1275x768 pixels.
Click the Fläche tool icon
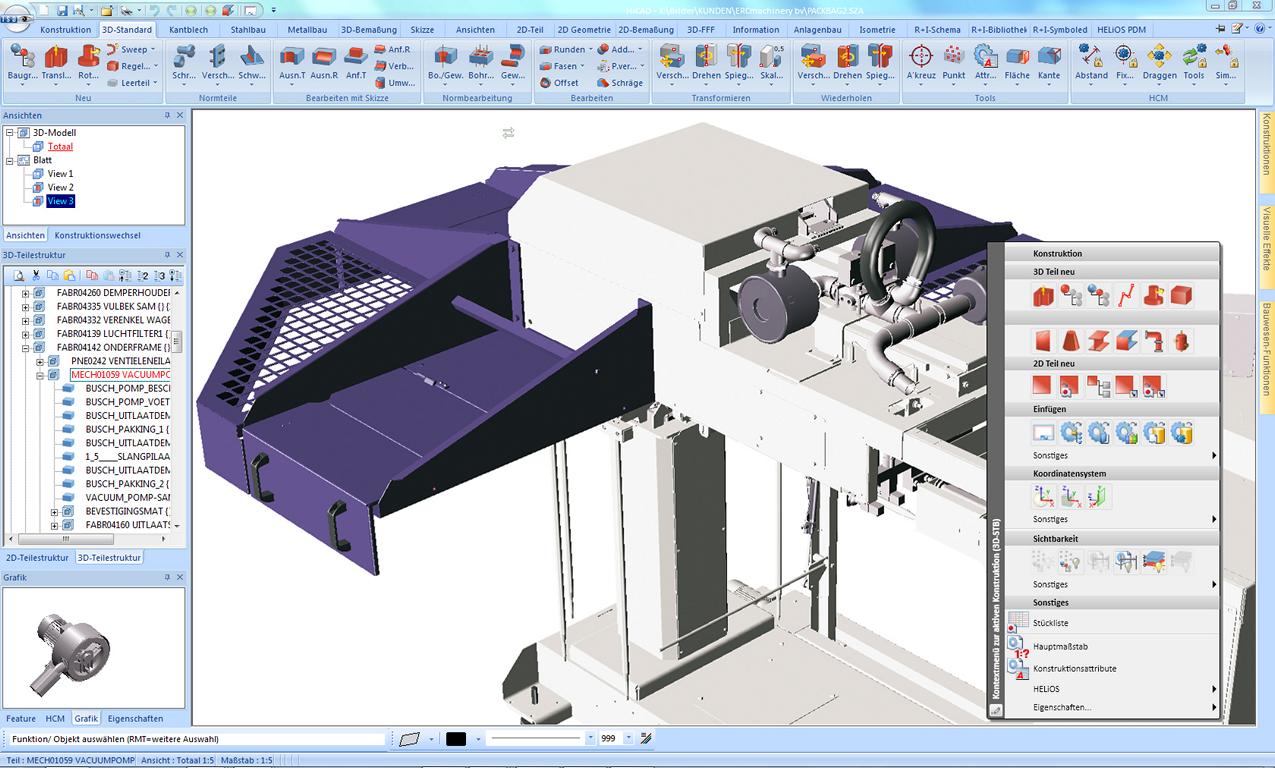point(1017,62)
